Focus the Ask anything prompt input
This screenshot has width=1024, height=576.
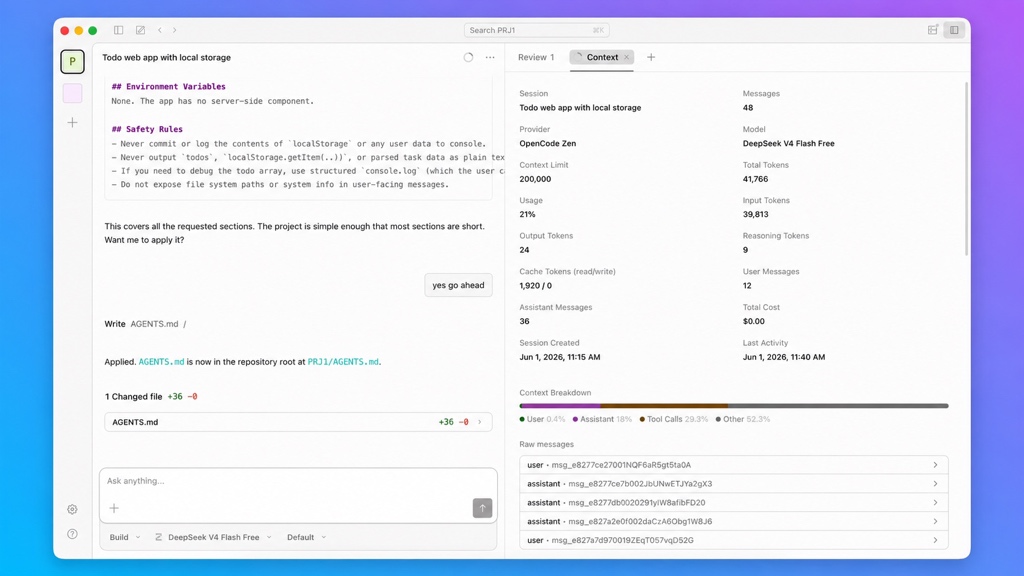298,481
